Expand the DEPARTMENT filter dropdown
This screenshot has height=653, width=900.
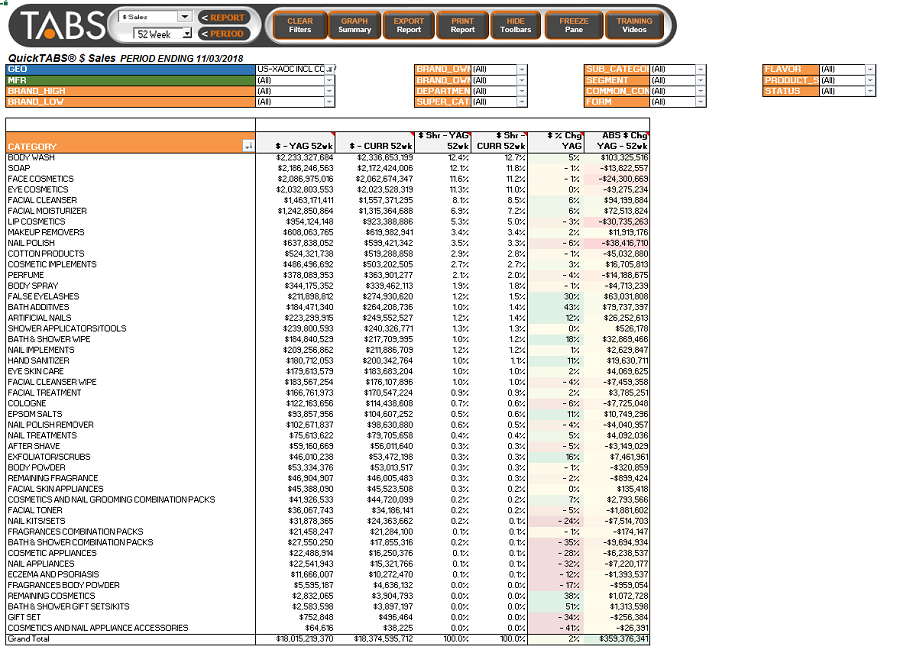[521, 91]
